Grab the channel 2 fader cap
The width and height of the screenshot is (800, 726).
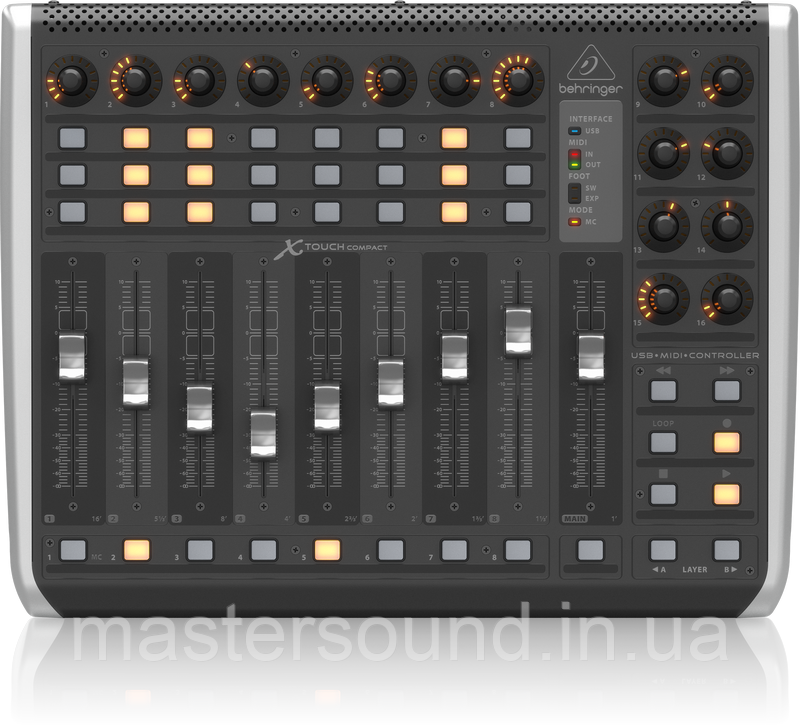coord(136,383)
